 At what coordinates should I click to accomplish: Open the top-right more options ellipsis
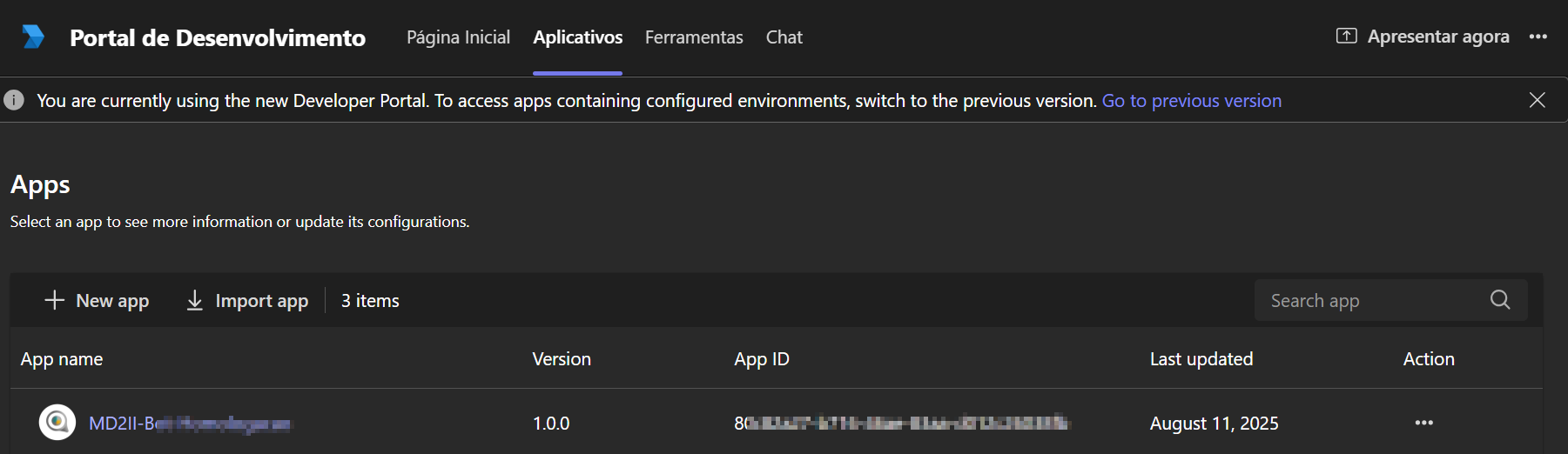1538,37
